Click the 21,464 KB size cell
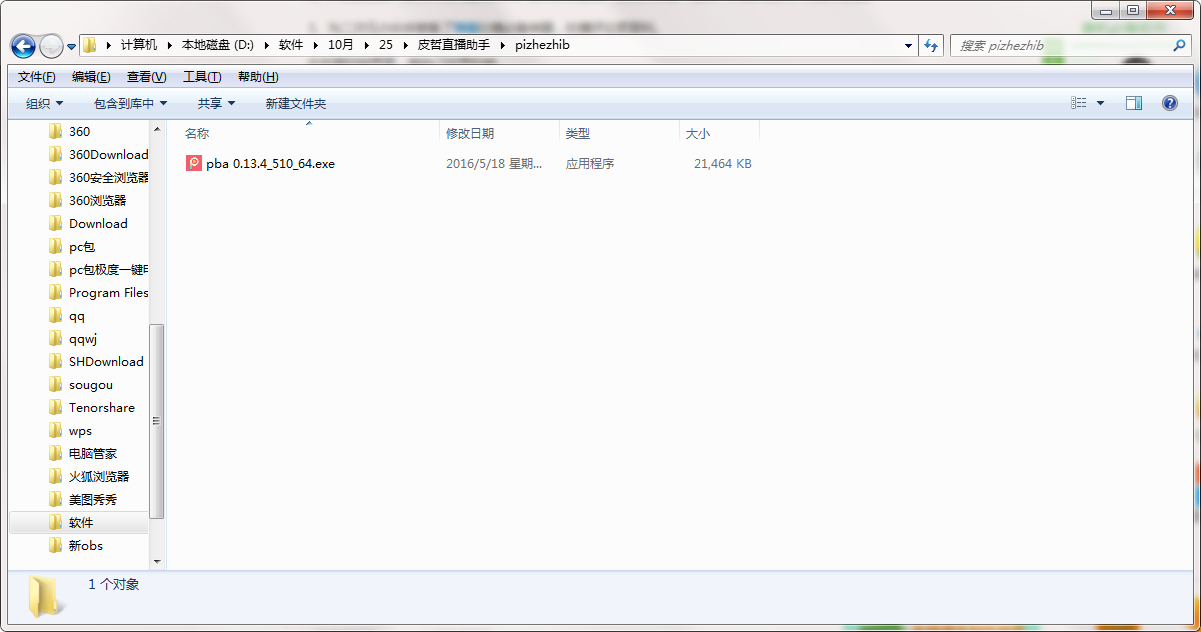Image resolution: width=1201 pixels, height=632 pixels. coord(723,163)
